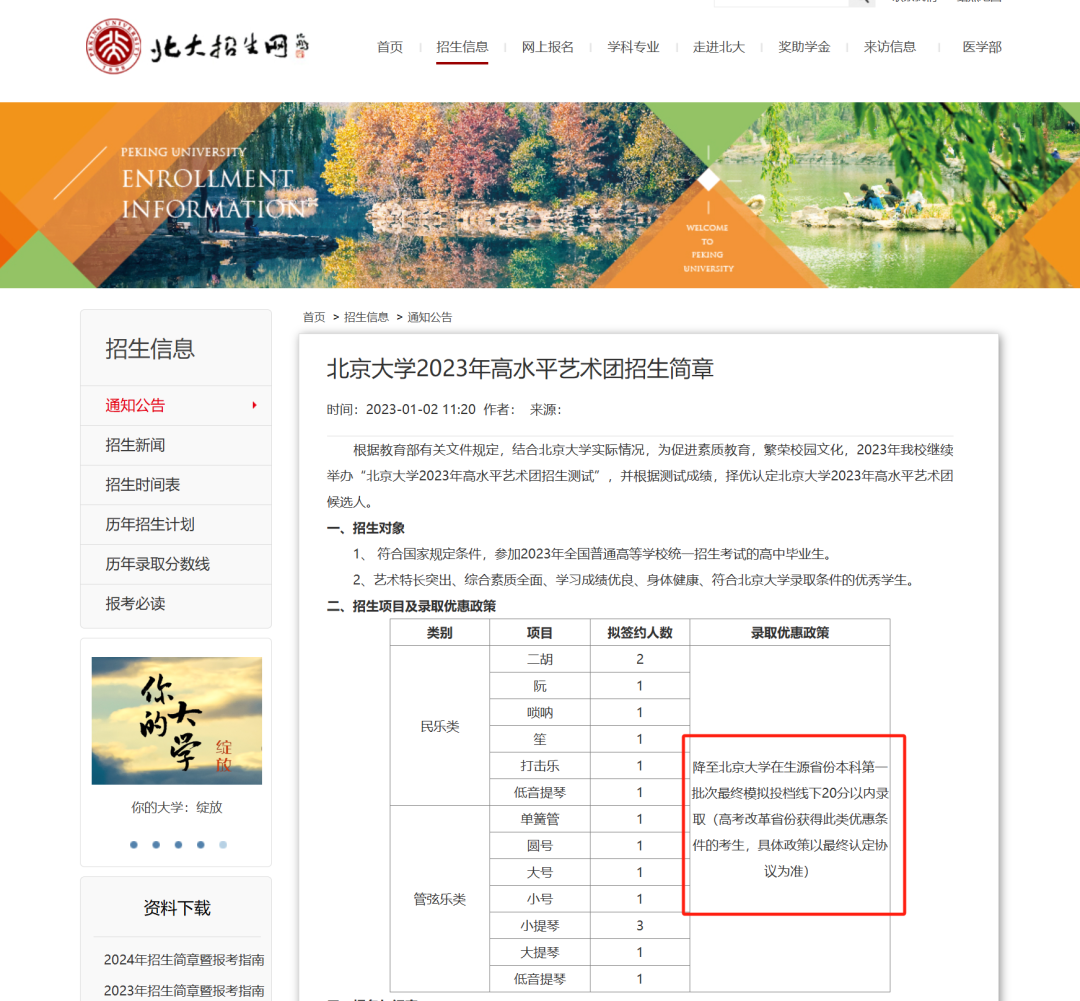
Task: Open 招生新闻 in the sidebar
Action: pyautogui.click(x=176, y=445)
